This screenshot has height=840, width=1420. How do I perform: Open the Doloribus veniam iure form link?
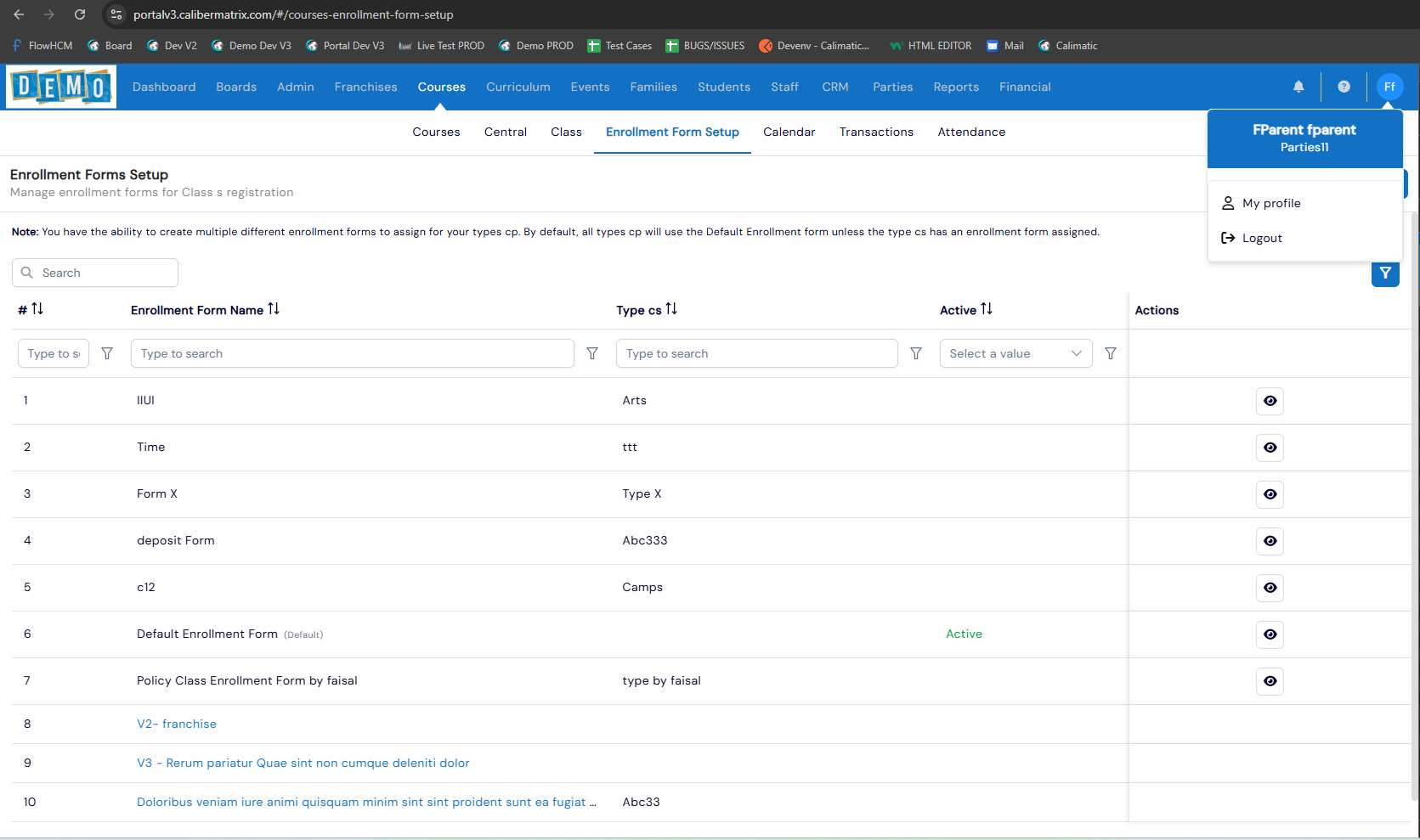tap(366, 802)
